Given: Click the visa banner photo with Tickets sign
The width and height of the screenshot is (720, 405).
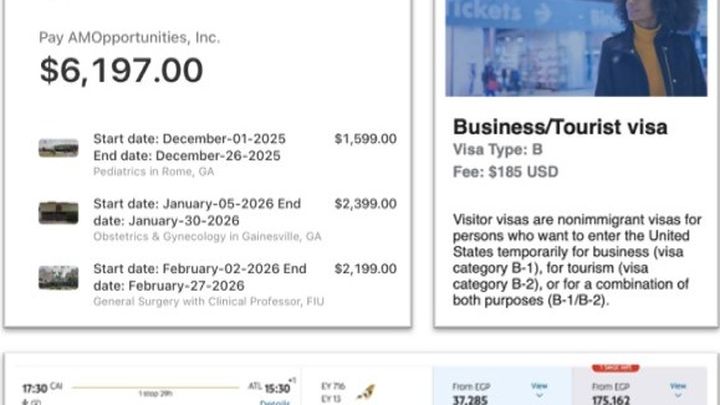Looking at the screenshot, I should coord(576,48).
